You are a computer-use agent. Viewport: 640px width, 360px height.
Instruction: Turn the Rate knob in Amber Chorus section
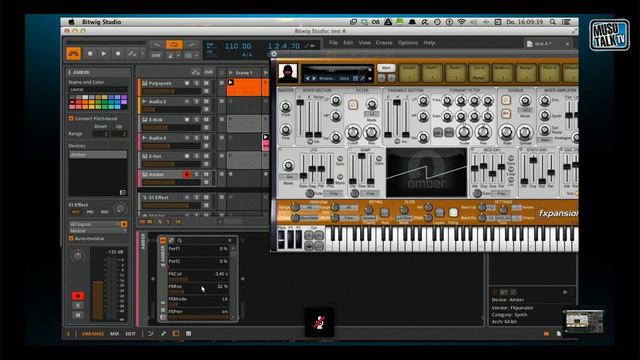click(506, 132)
